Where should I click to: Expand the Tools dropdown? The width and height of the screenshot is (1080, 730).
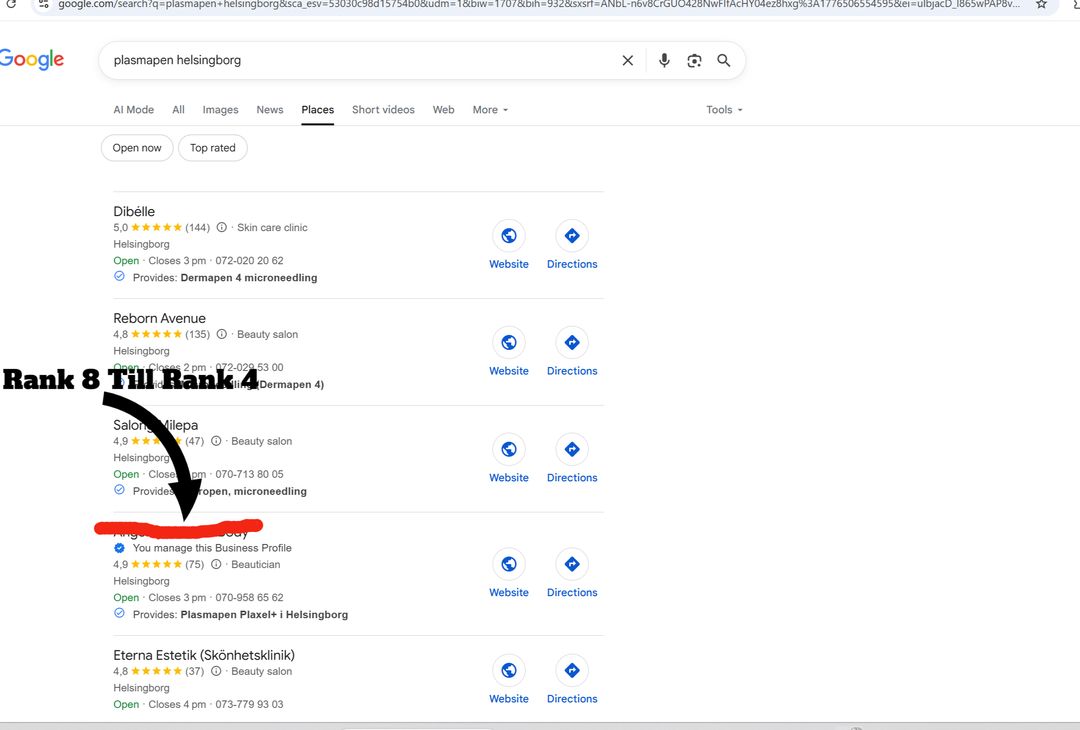(725, 110)
